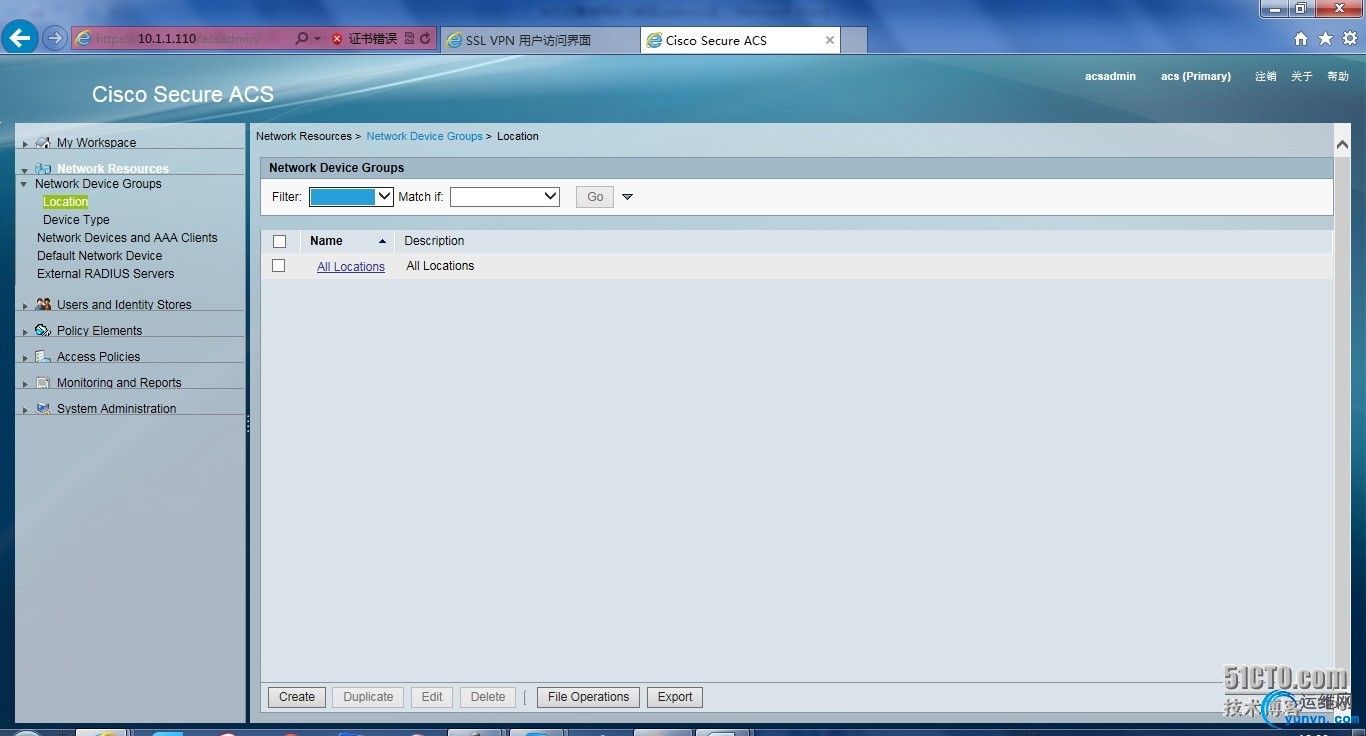This screenshot has height=736, width=1366.
Task: Open Network Devices and AAA Clients
Action: (127, 238)
